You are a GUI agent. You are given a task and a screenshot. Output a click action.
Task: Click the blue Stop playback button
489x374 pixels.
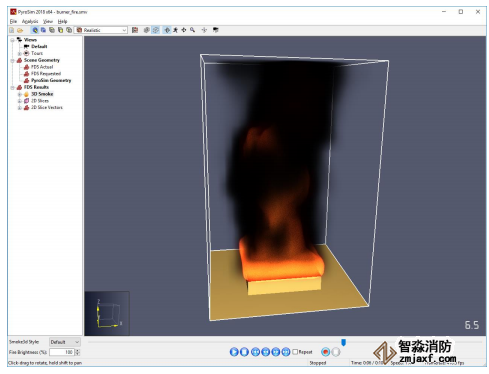pos(244,352)
